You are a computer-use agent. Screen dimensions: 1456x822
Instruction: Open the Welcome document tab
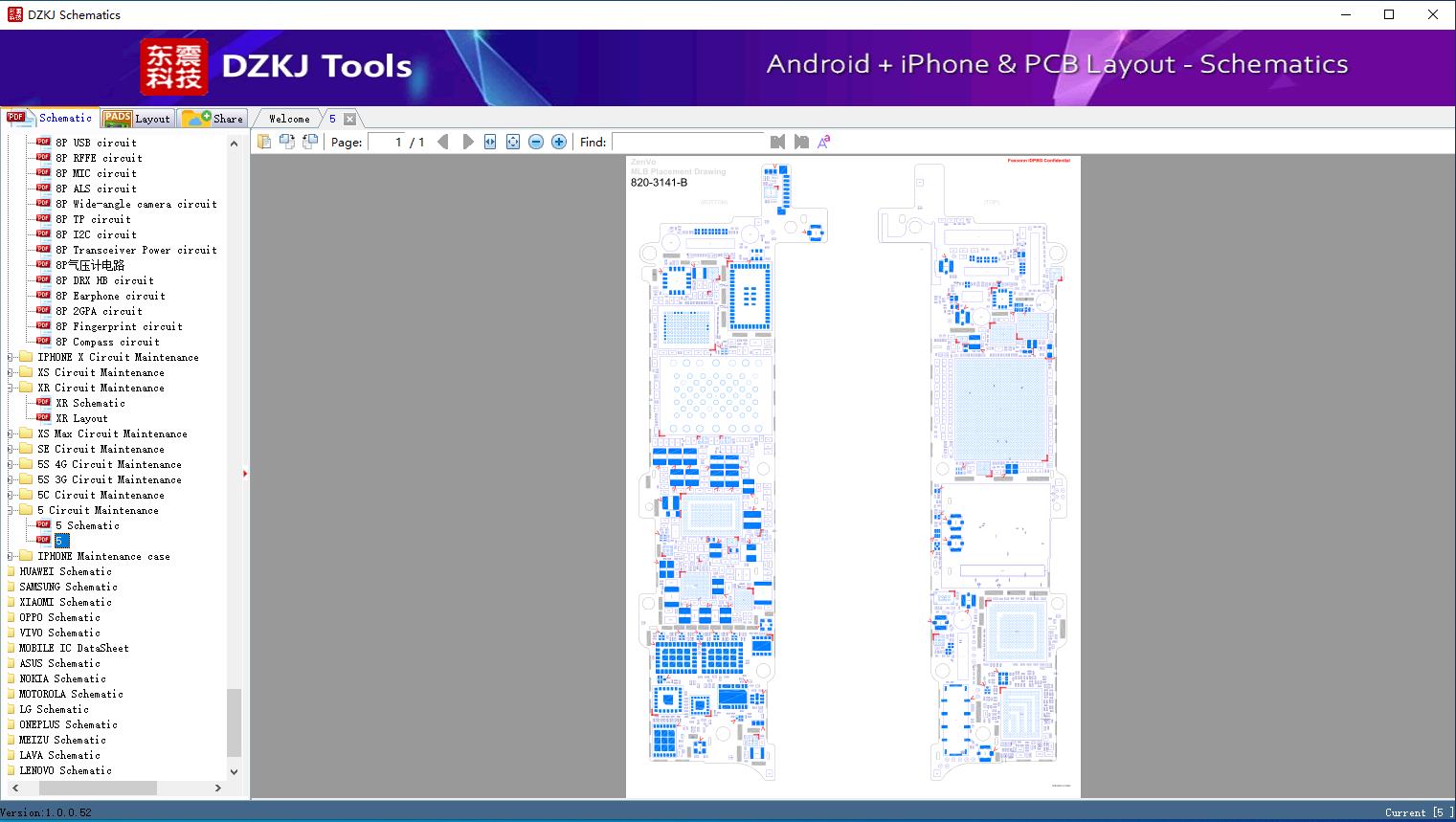click(289, 119)
